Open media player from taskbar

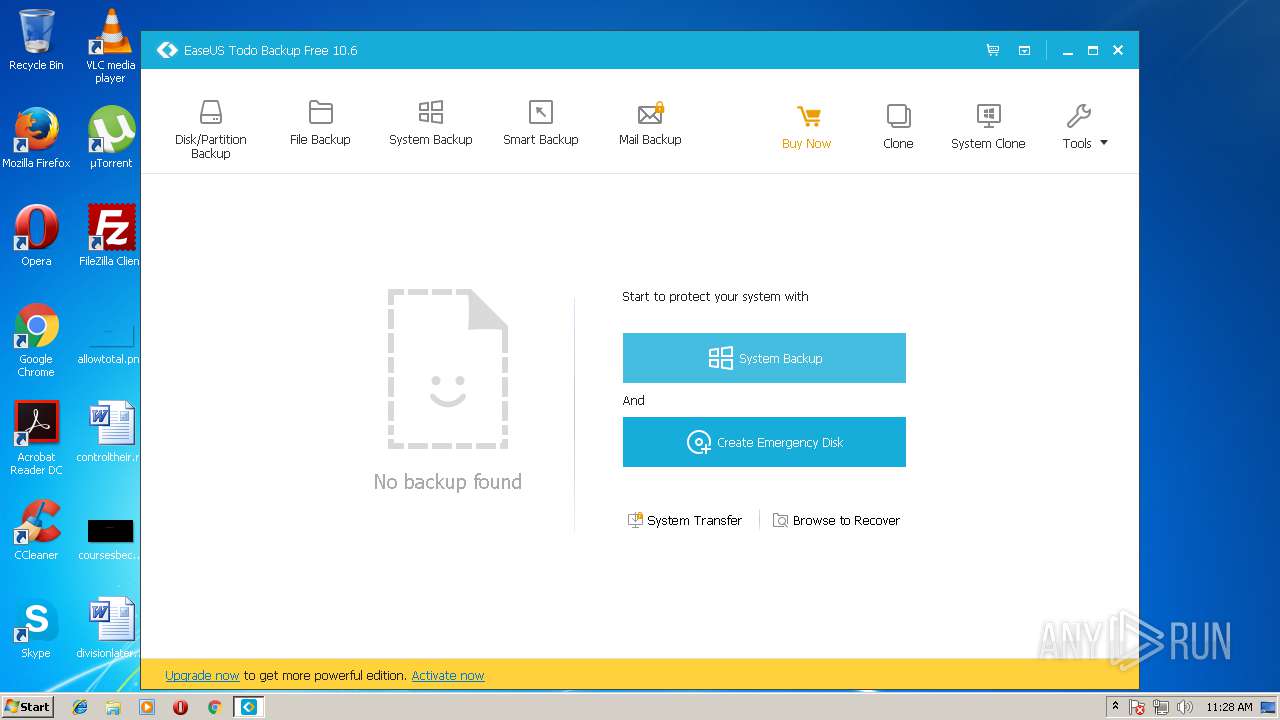pyautogui.click(x=147, y=707)
